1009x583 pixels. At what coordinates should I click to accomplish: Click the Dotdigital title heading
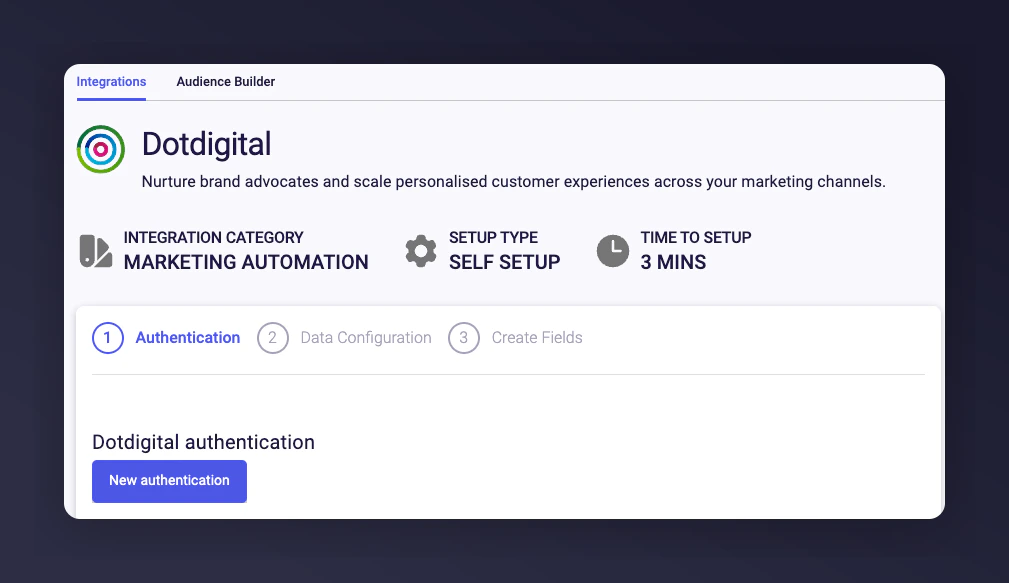click(x=207, y=144)
